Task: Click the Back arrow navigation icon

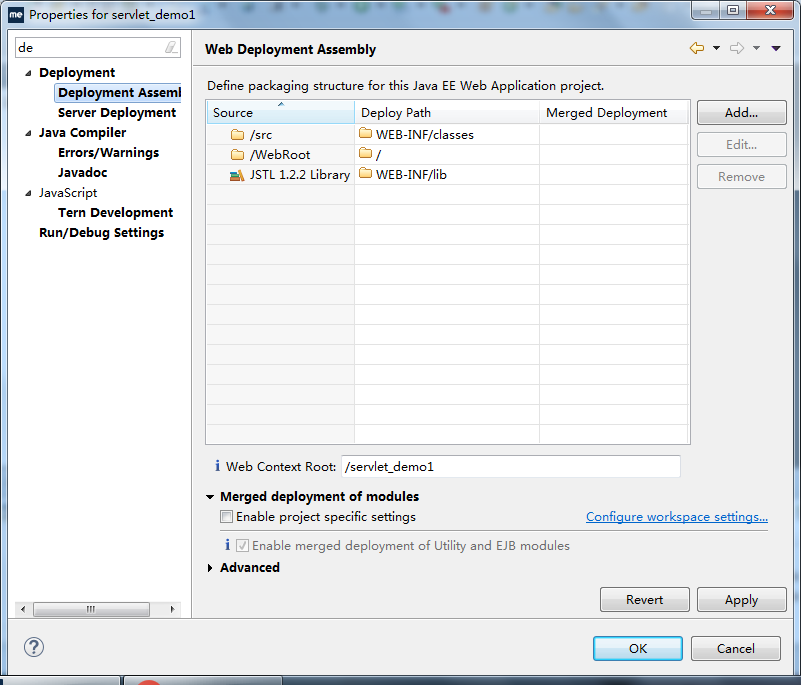Action: click(x=697, y=48)
